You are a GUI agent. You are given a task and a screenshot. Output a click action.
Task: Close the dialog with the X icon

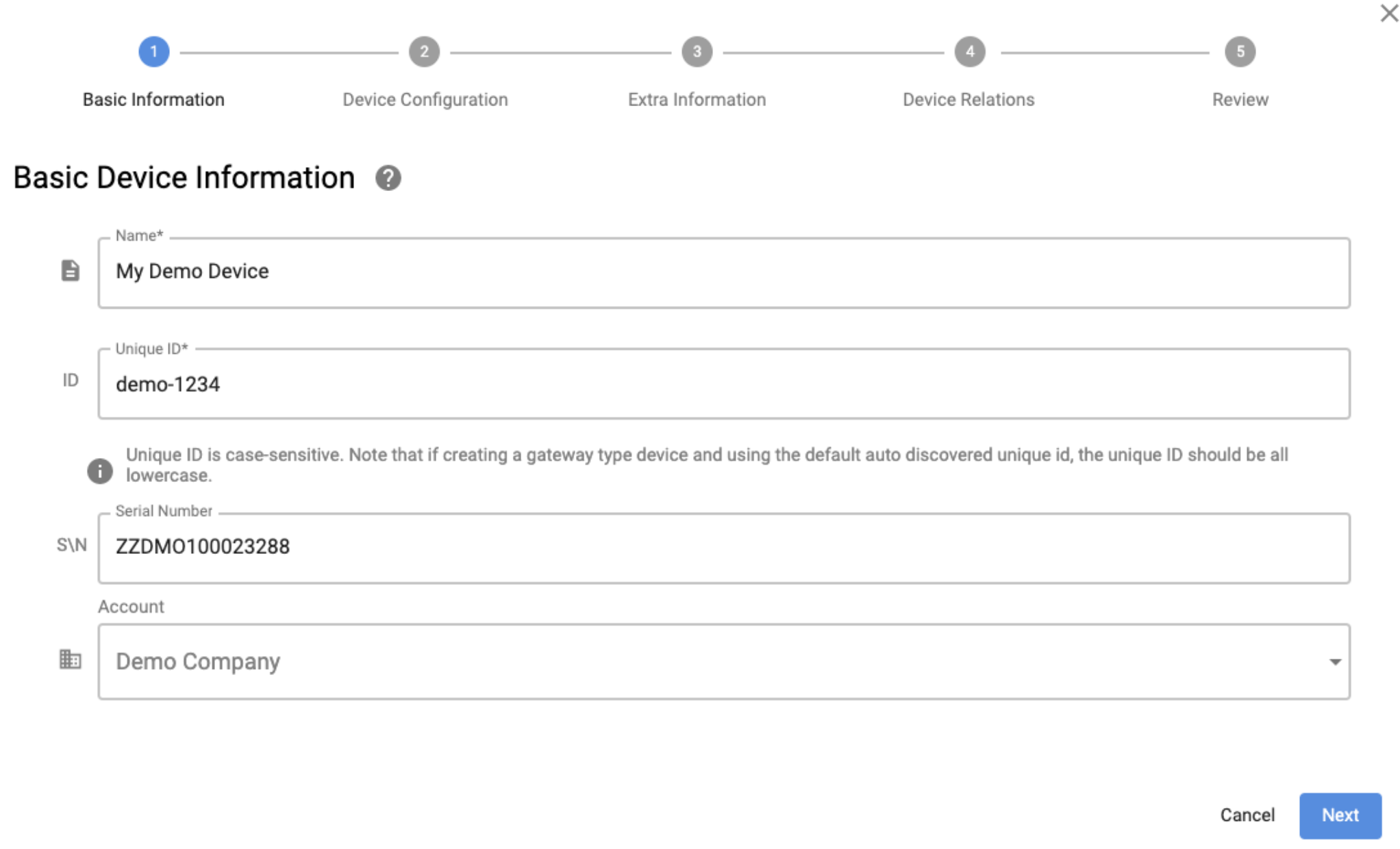tap(1389, 13)
